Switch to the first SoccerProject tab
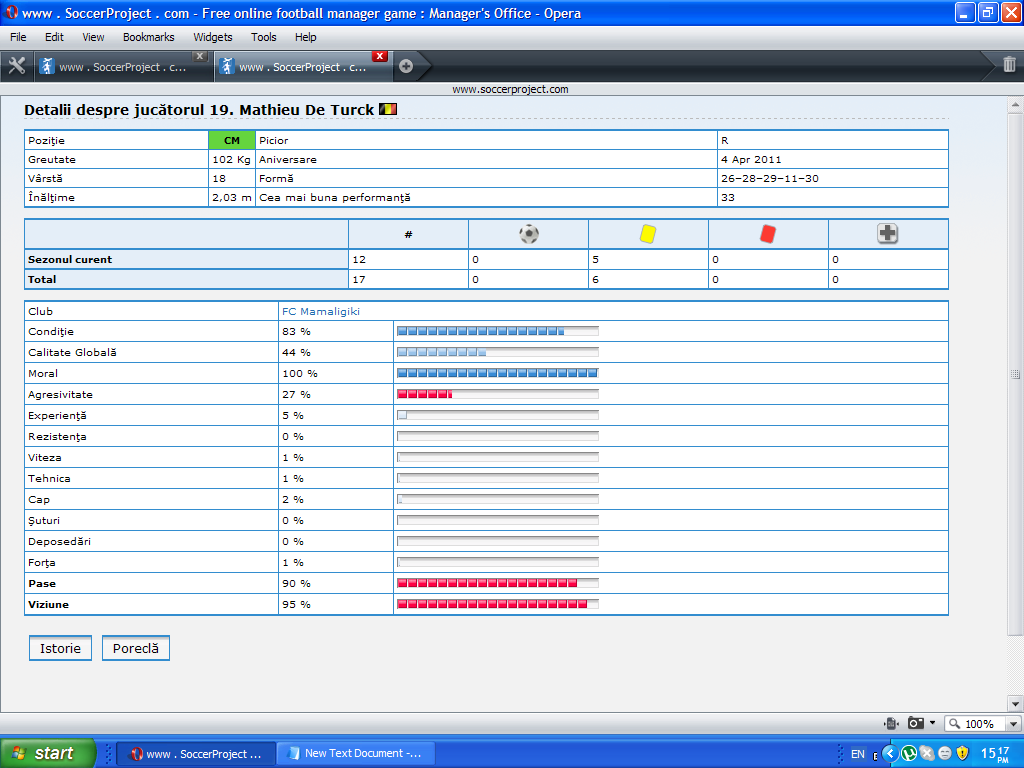The image size is (1024, 768). pos(120,67)
